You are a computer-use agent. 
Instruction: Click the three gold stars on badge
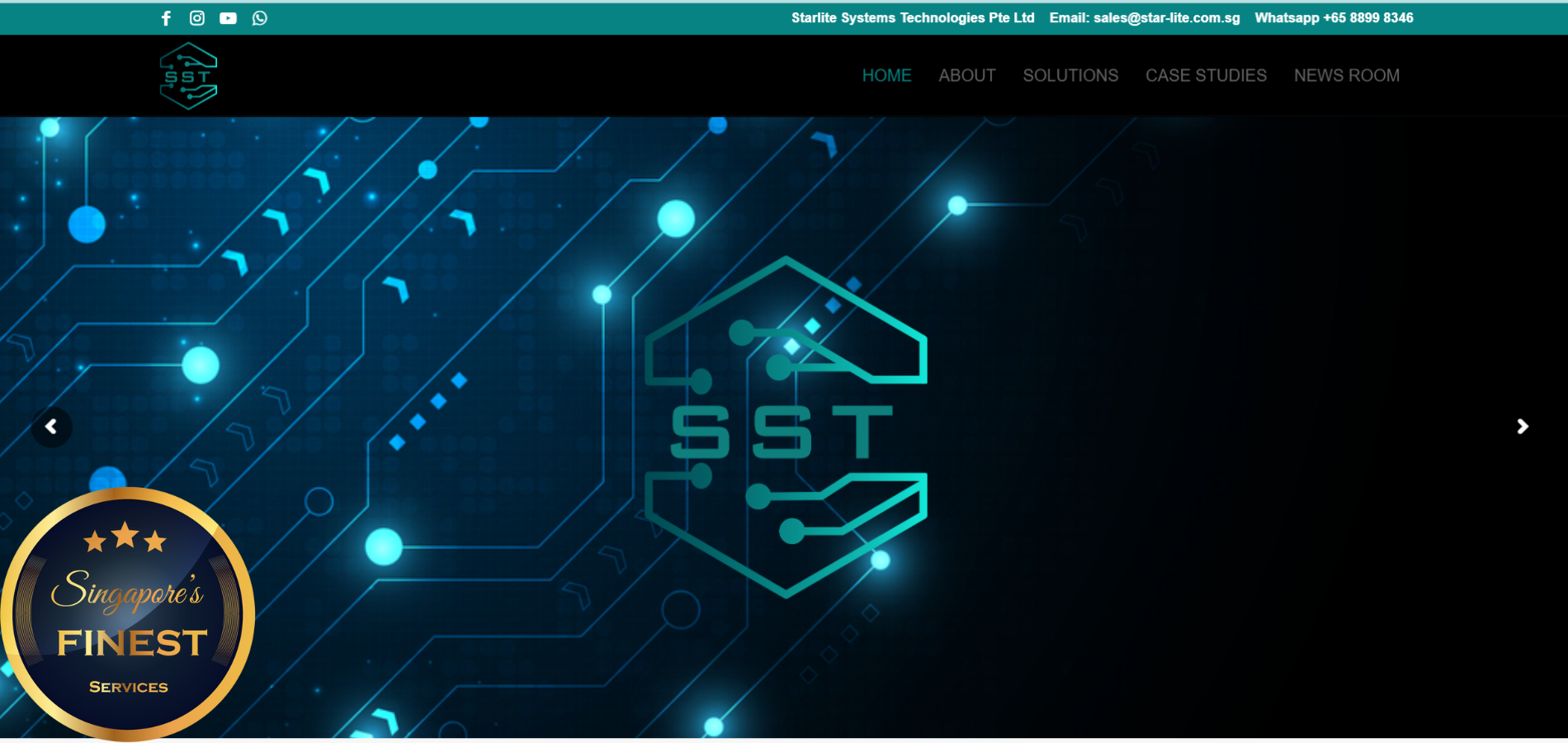[125, 538]
